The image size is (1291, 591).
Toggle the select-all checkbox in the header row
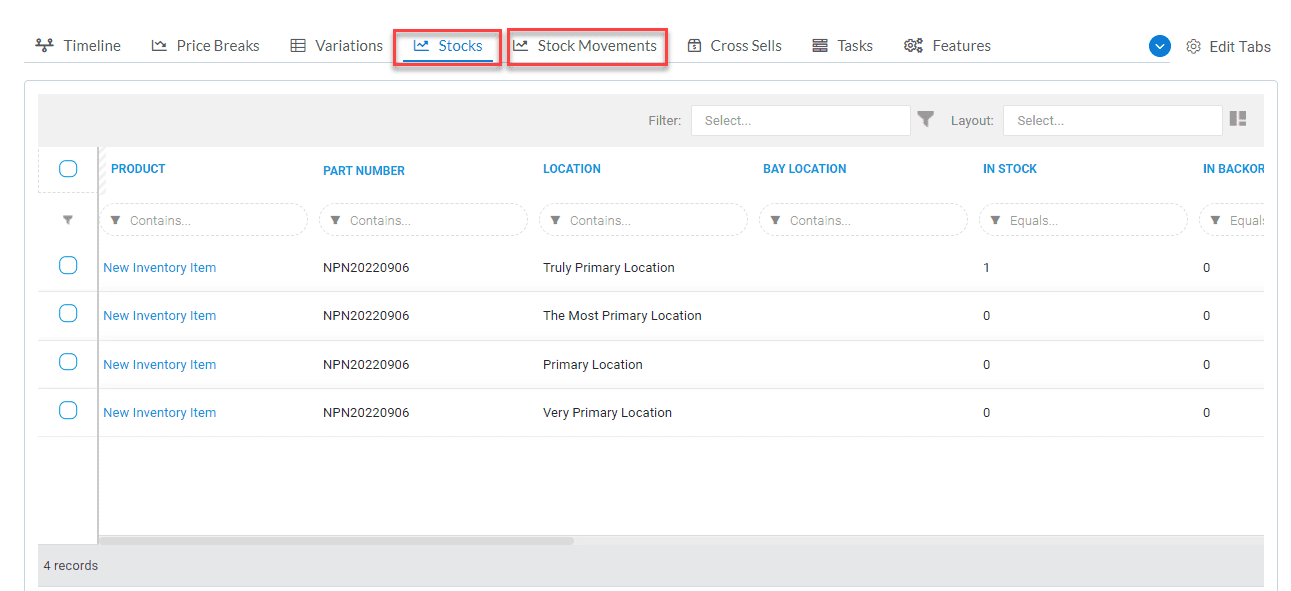tap(68, 169)
